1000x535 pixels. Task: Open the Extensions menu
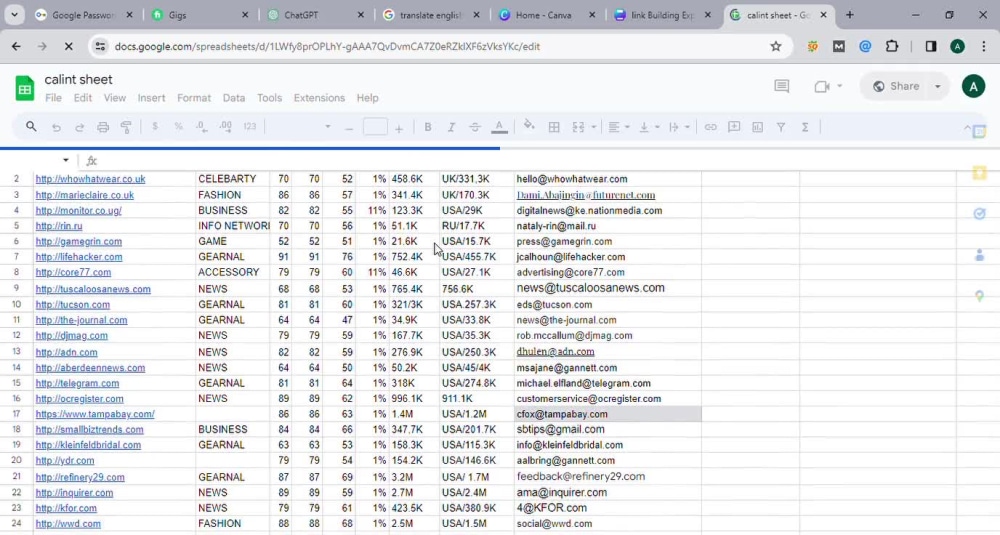tap(319, 98)
